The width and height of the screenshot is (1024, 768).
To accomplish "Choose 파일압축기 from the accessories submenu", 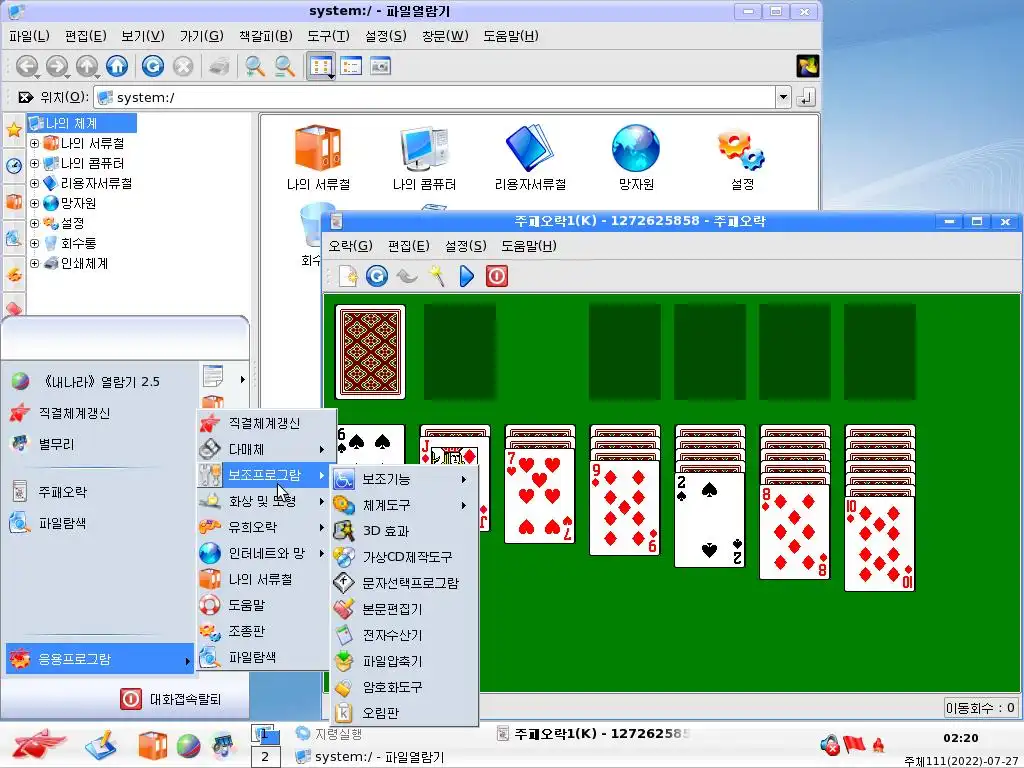I will click(404, 661).
